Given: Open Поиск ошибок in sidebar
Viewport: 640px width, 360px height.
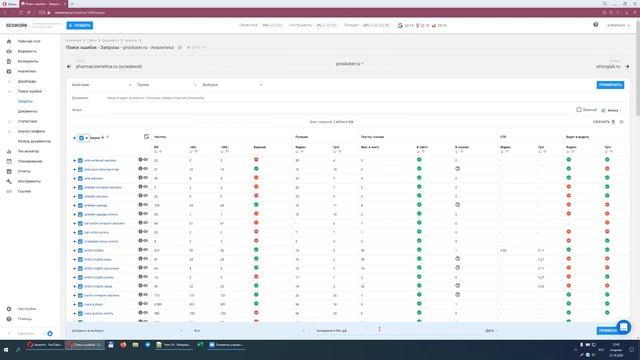Looking at the screenshot, I should point(30,91).
